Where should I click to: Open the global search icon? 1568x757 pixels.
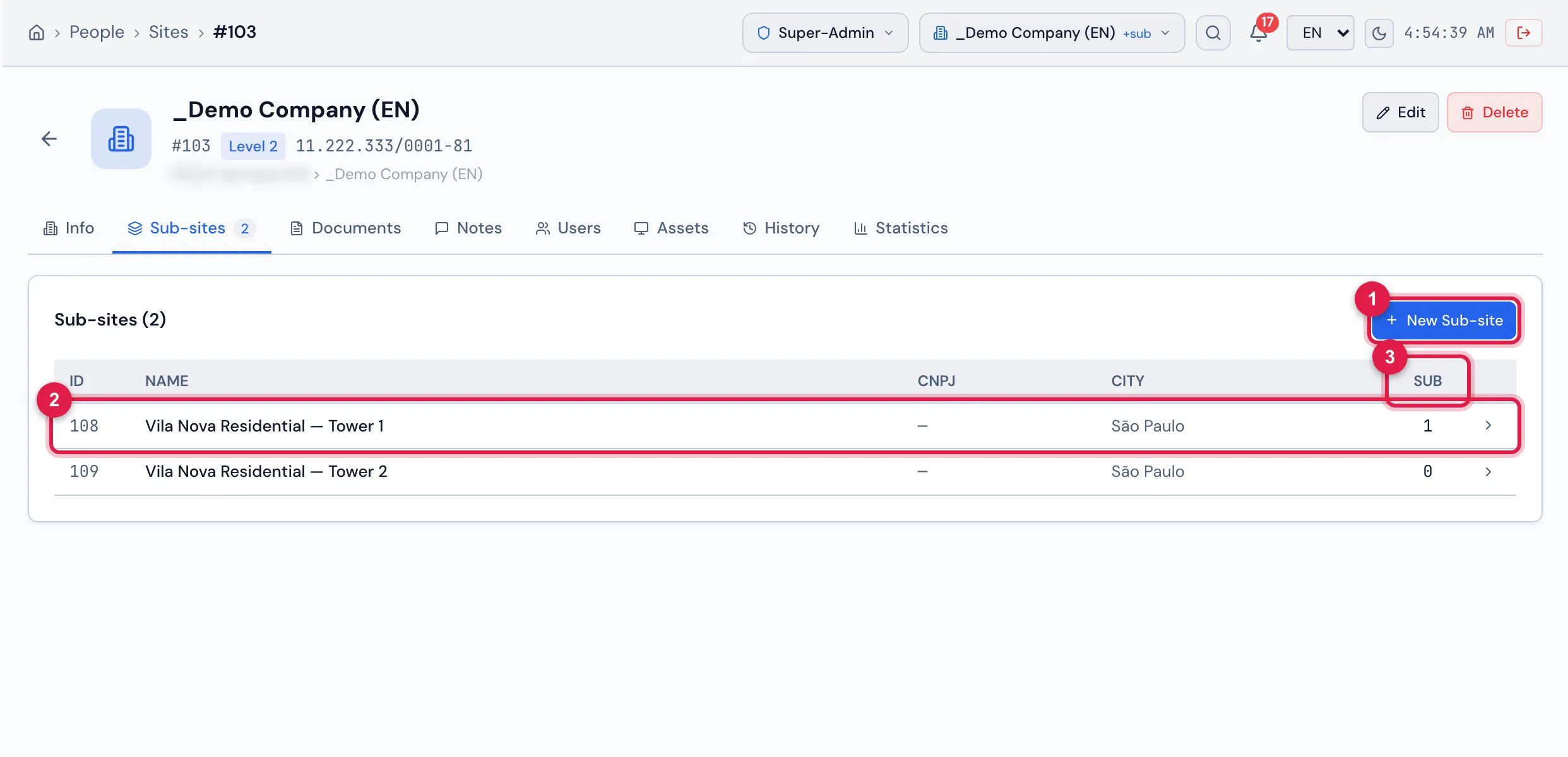(1213, 33)
